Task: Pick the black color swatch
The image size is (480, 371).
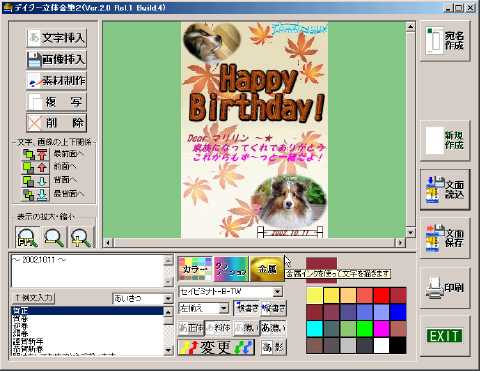Action: coord(398,345)
